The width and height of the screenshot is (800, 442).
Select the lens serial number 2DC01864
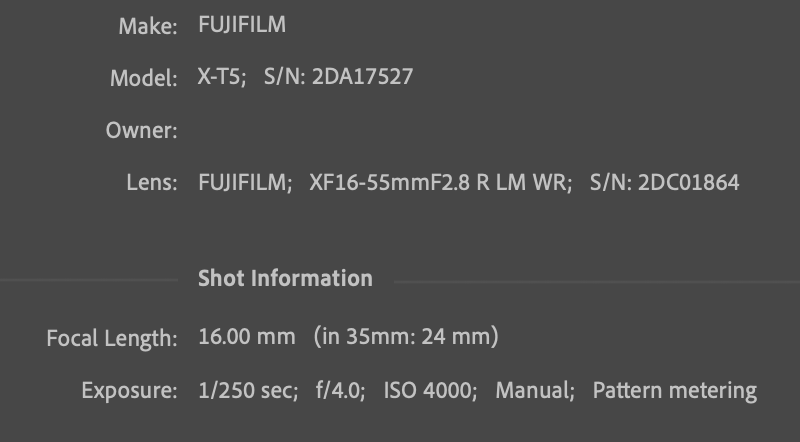689,183
